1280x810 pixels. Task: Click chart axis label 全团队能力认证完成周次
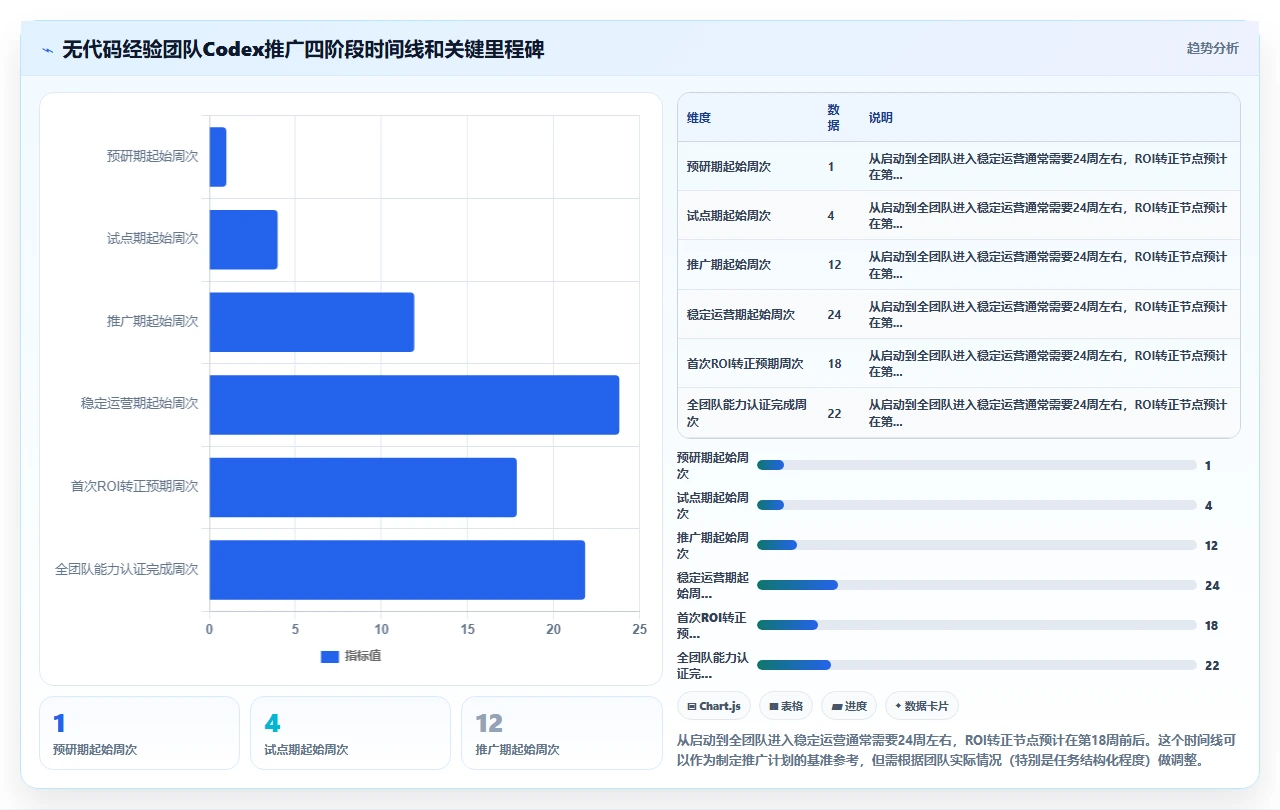127,570
